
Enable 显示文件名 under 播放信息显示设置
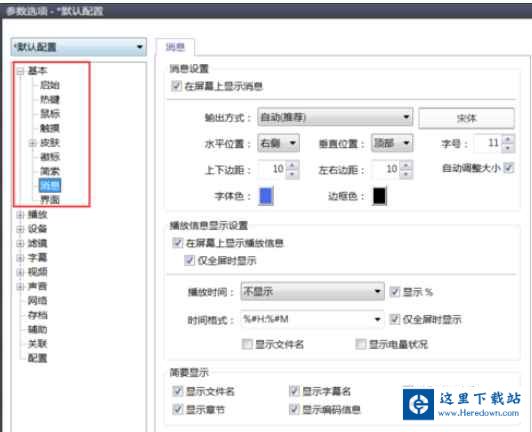click(x=247, y=344)
